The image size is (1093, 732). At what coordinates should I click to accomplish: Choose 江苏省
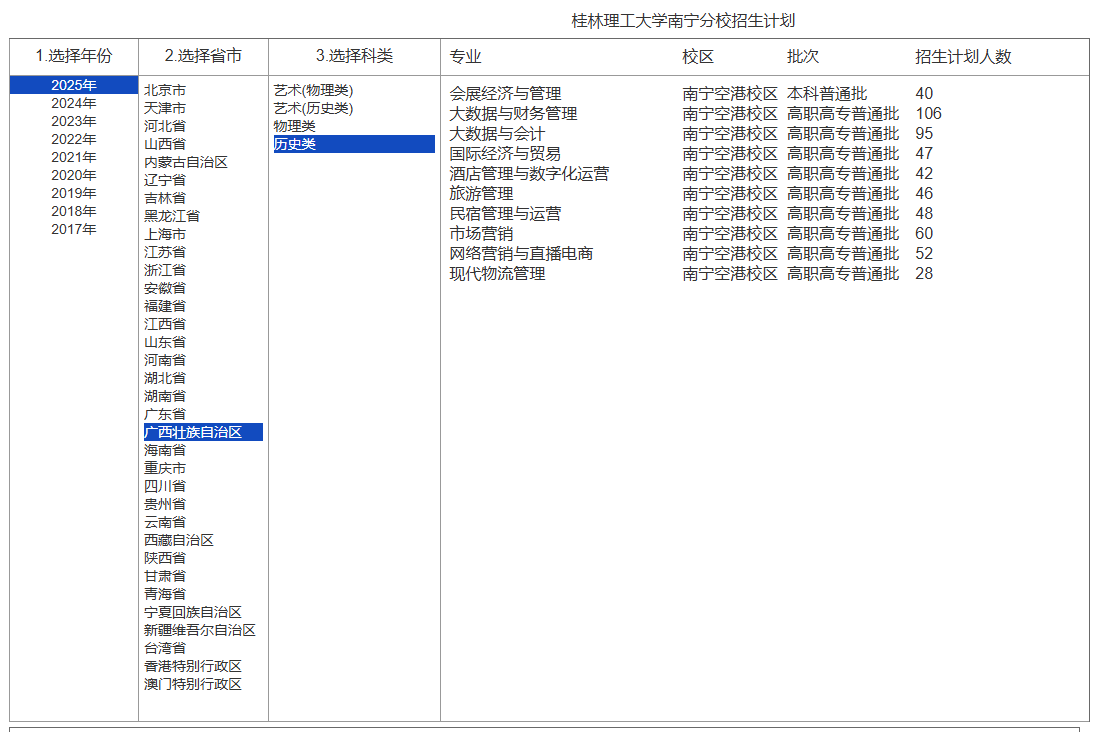165,252
